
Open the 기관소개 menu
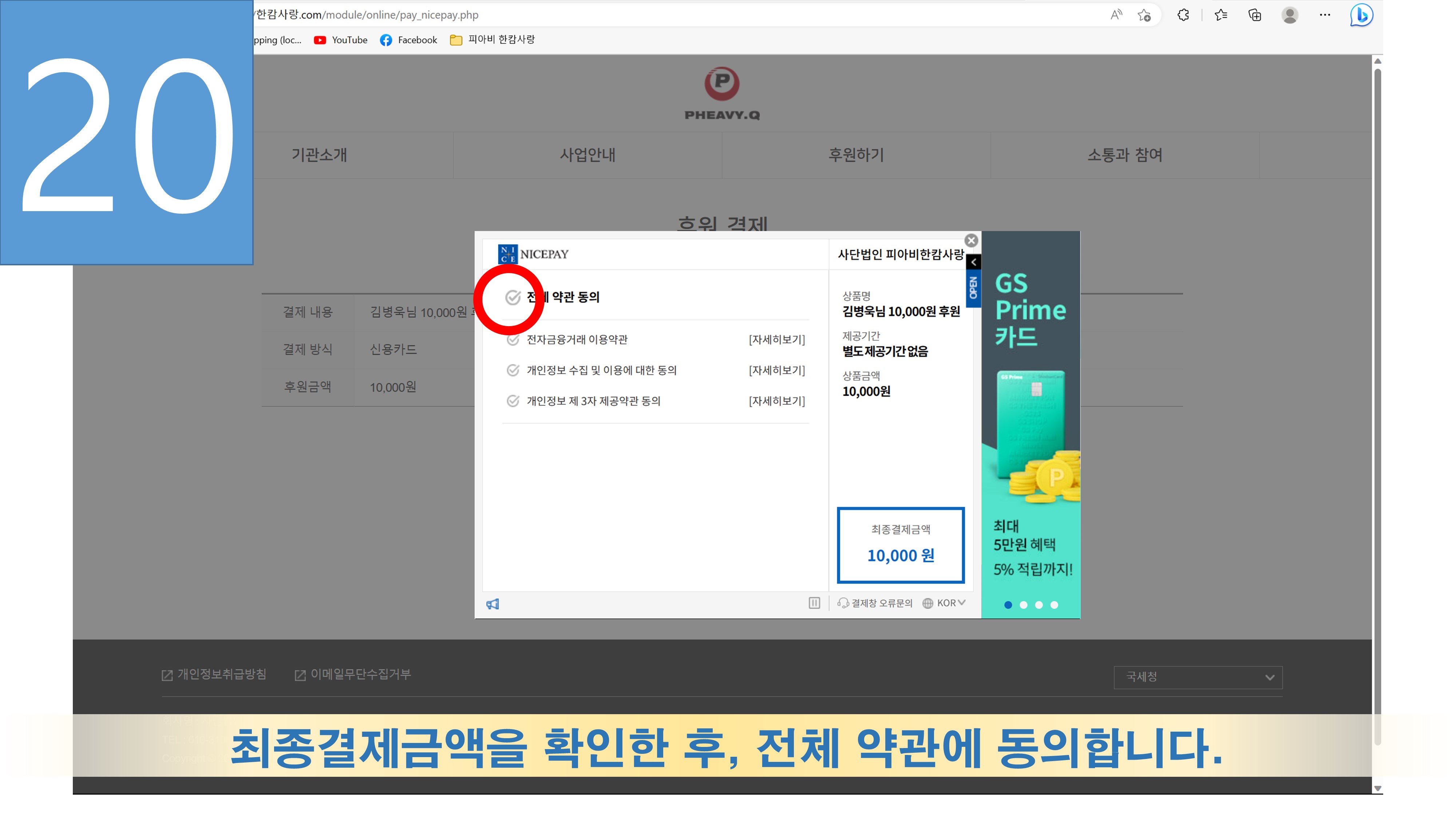tap(319, 155)
